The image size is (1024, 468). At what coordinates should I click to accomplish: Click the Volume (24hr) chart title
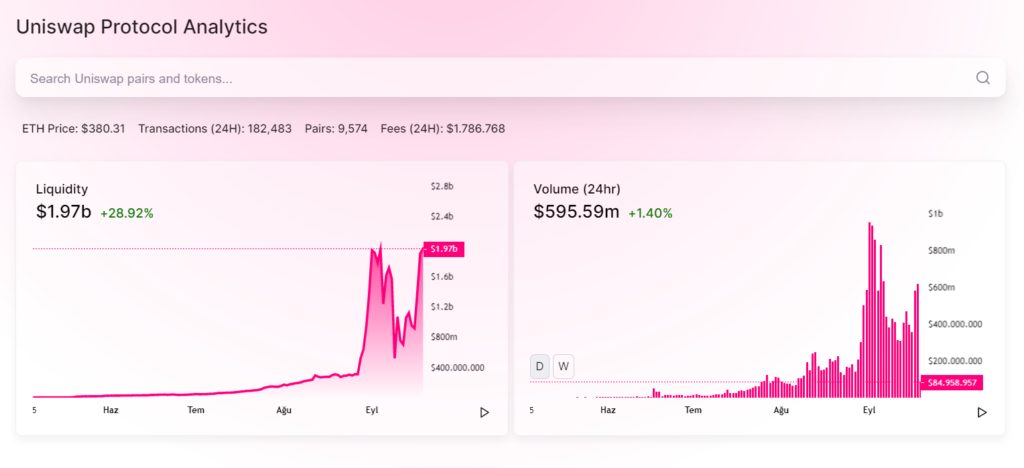577,189
